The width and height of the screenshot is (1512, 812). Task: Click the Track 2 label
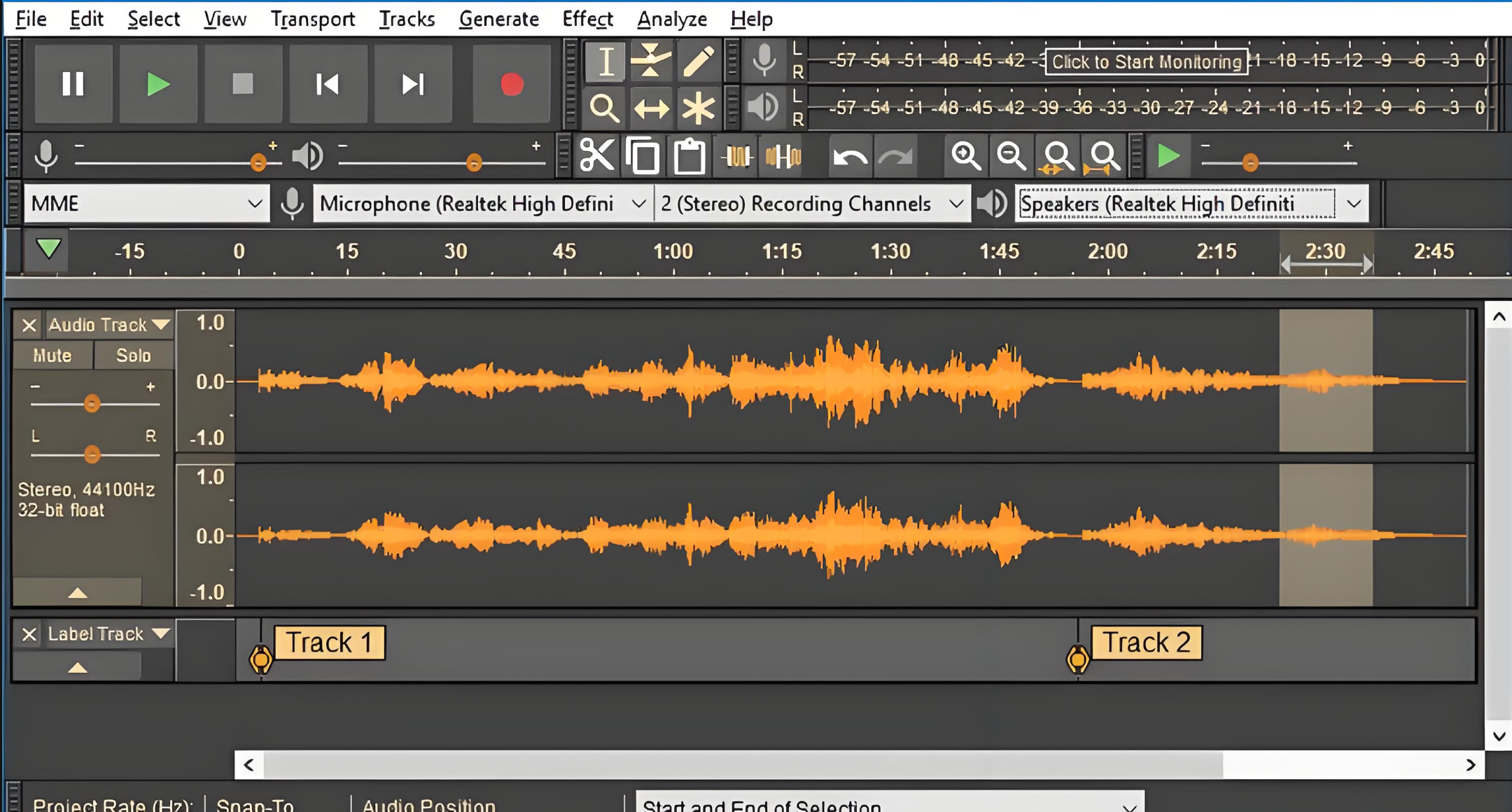(x=1146, y=643)
